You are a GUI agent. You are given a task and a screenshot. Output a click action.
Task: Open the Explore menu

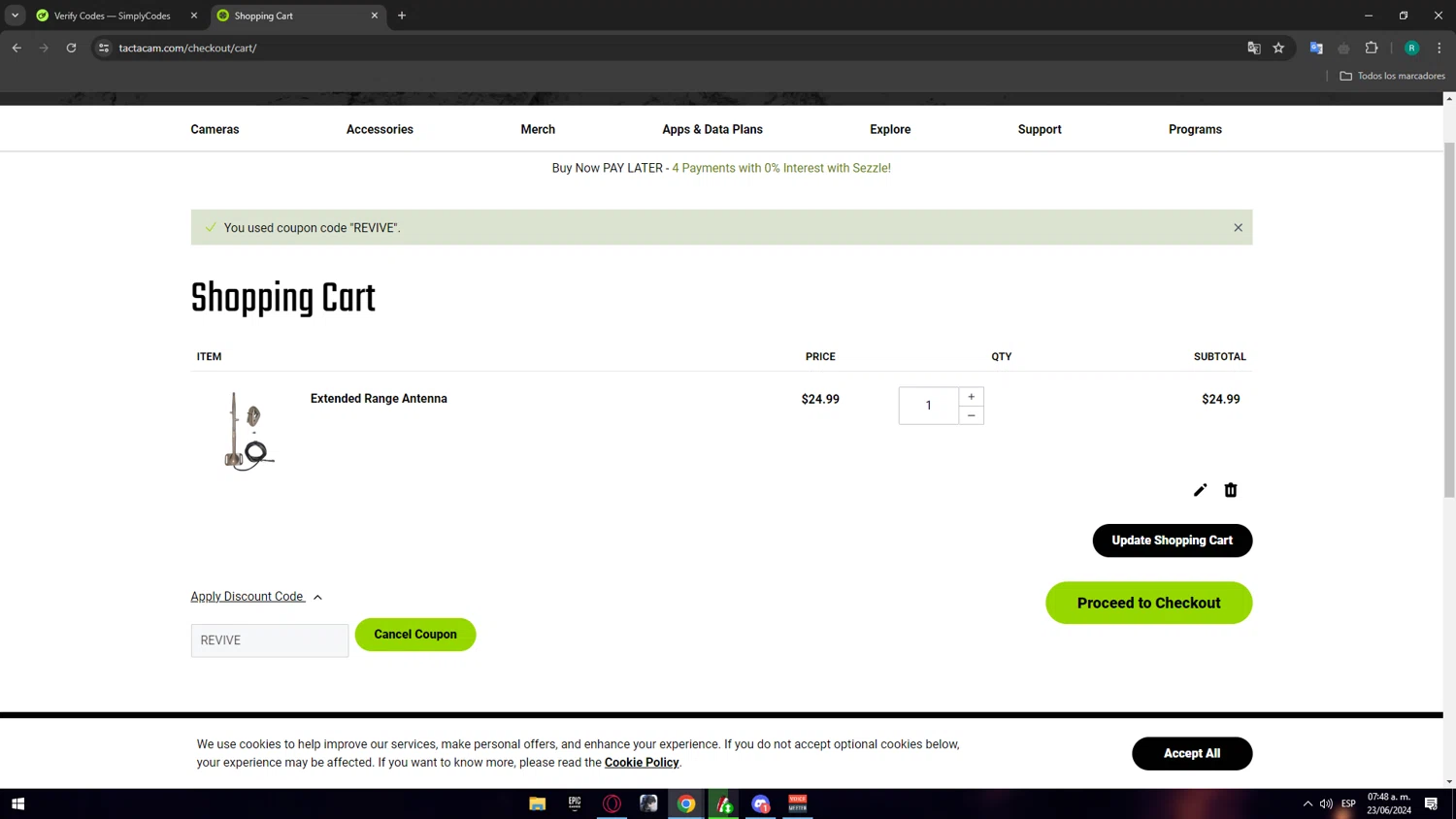[890, 129]
